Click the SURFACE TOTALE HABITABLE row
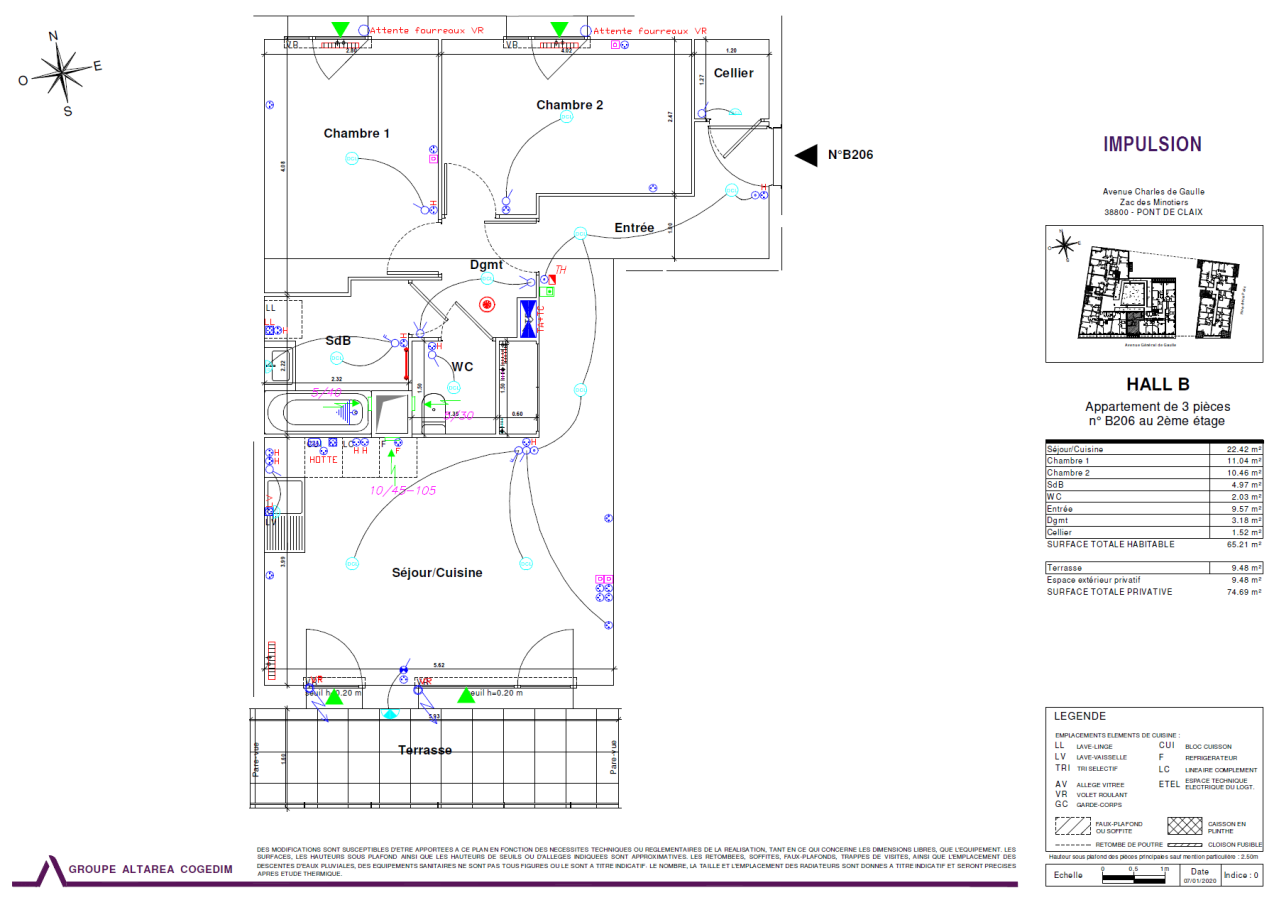The width and height of the screenshot is (1279, 900). (1153, 544)
